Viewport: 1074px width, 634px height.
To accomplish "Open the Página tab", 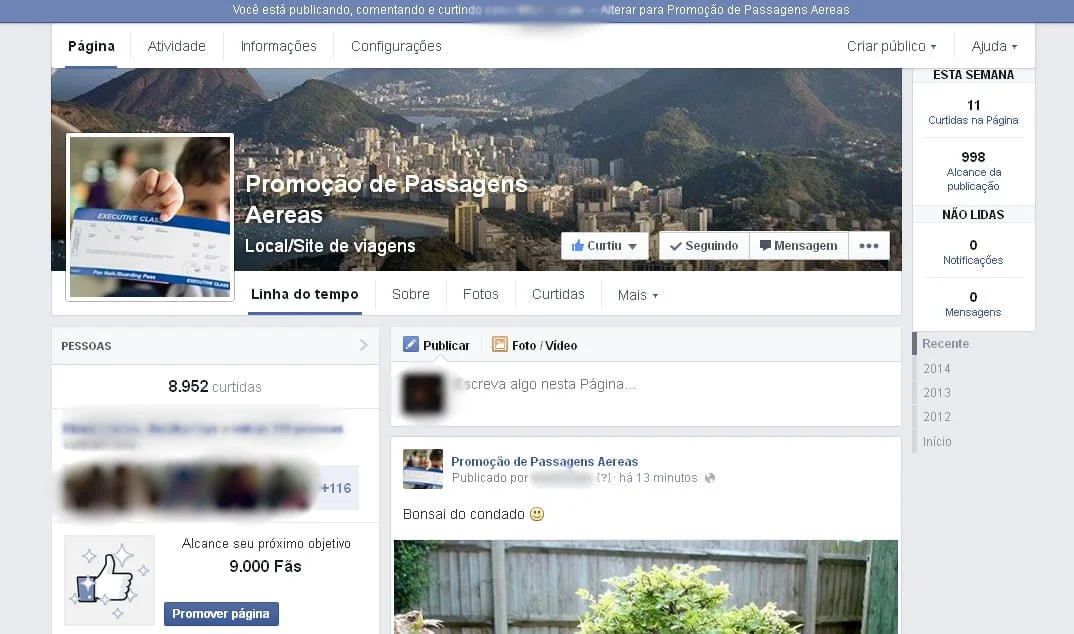I will (91, 46).
